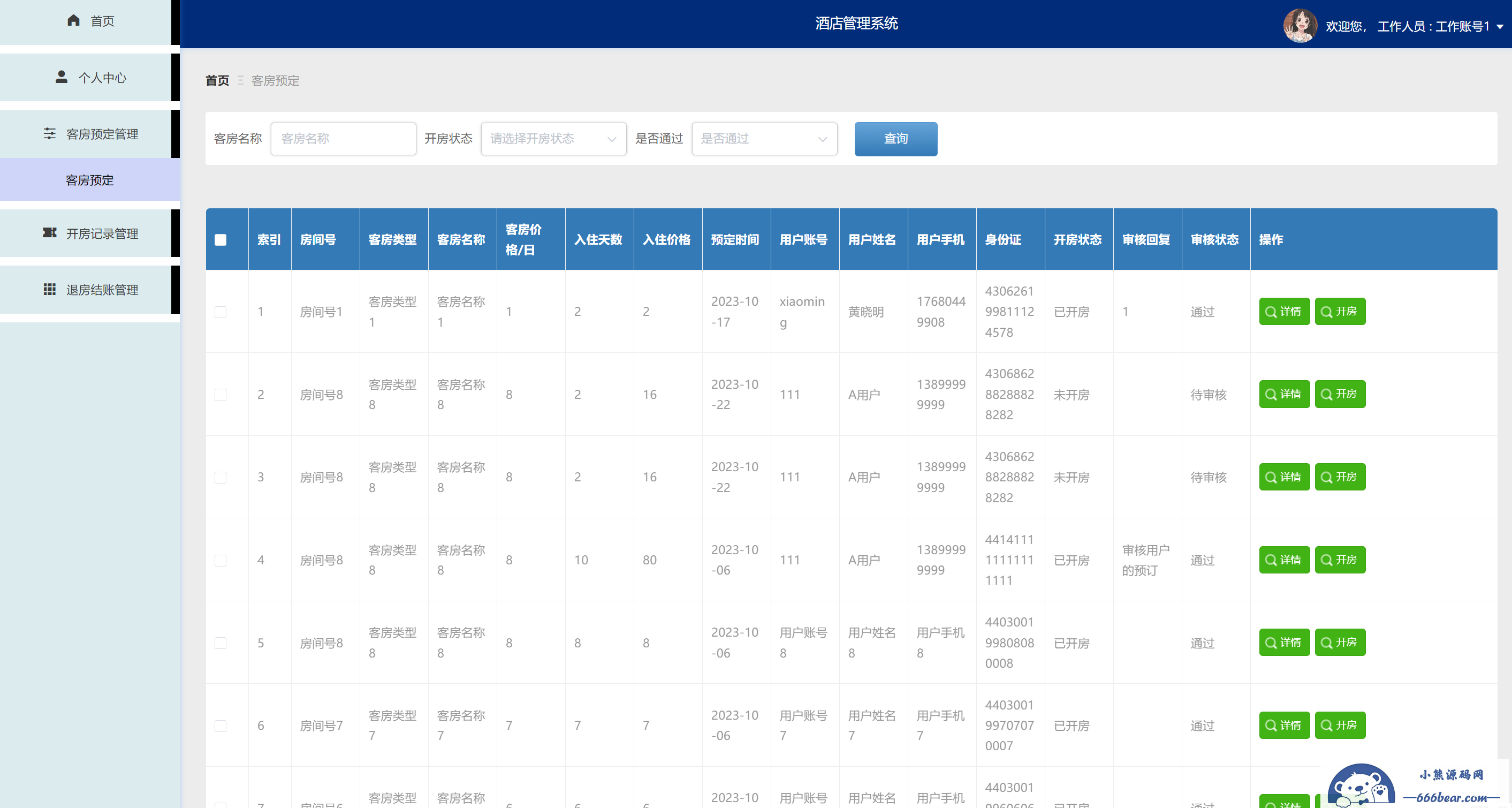Viewport: 1512px width, 808px height.
Task: Open 详情 for row 5 用户账号8
Action: coord(1284,643)
